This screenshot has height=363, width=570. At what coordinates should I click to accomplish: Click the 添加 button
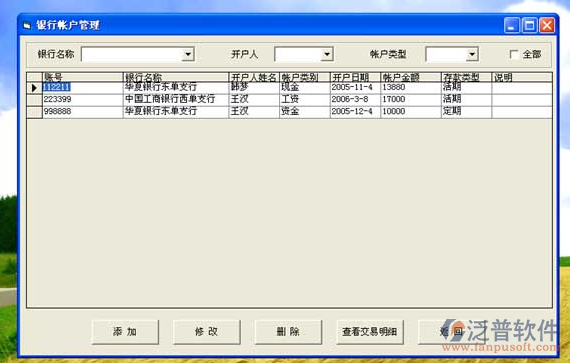click(x=125, y=332)
